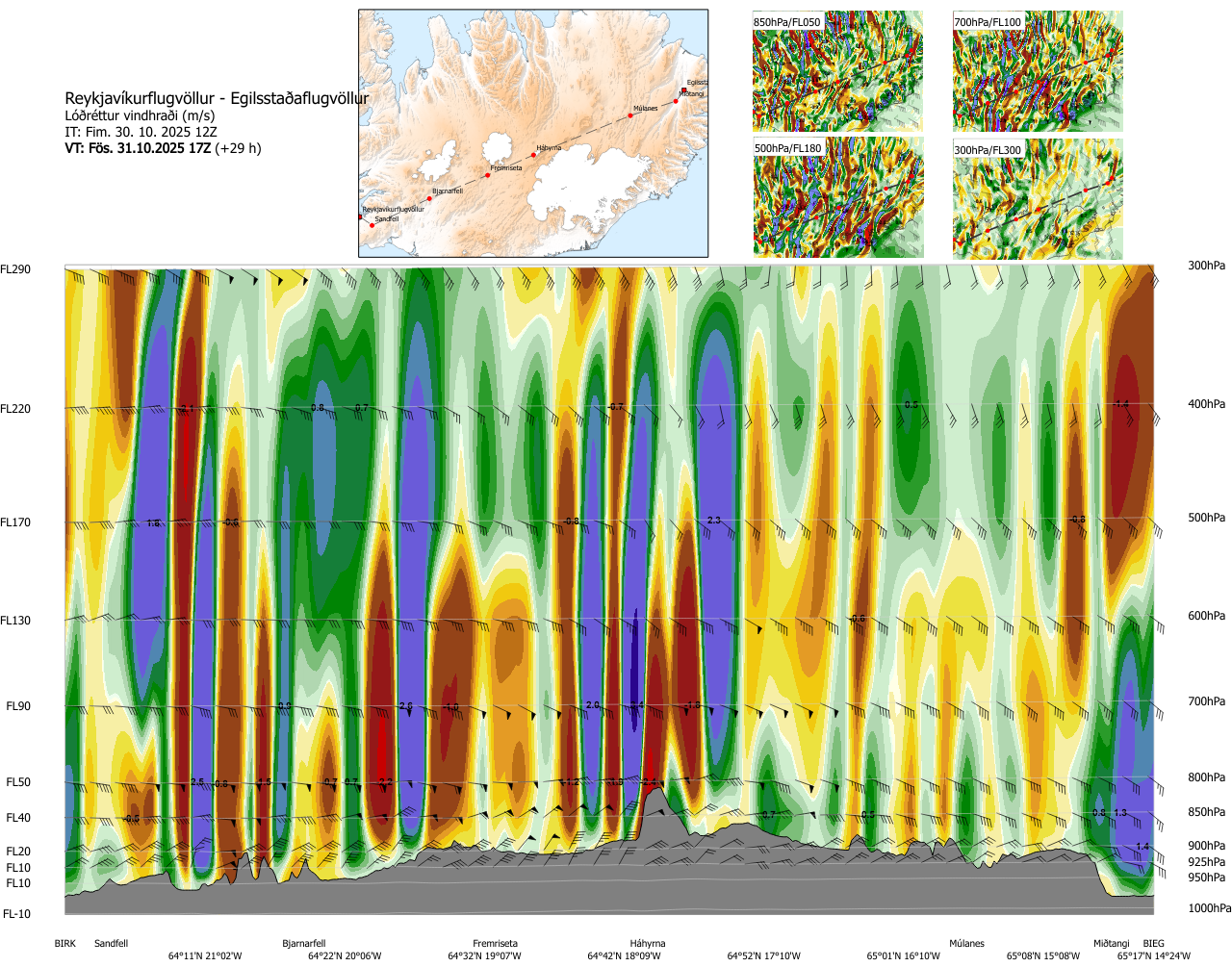1232x967 pixels.
Task: Click the FL220 altitude label
Action: pos(15,409)
